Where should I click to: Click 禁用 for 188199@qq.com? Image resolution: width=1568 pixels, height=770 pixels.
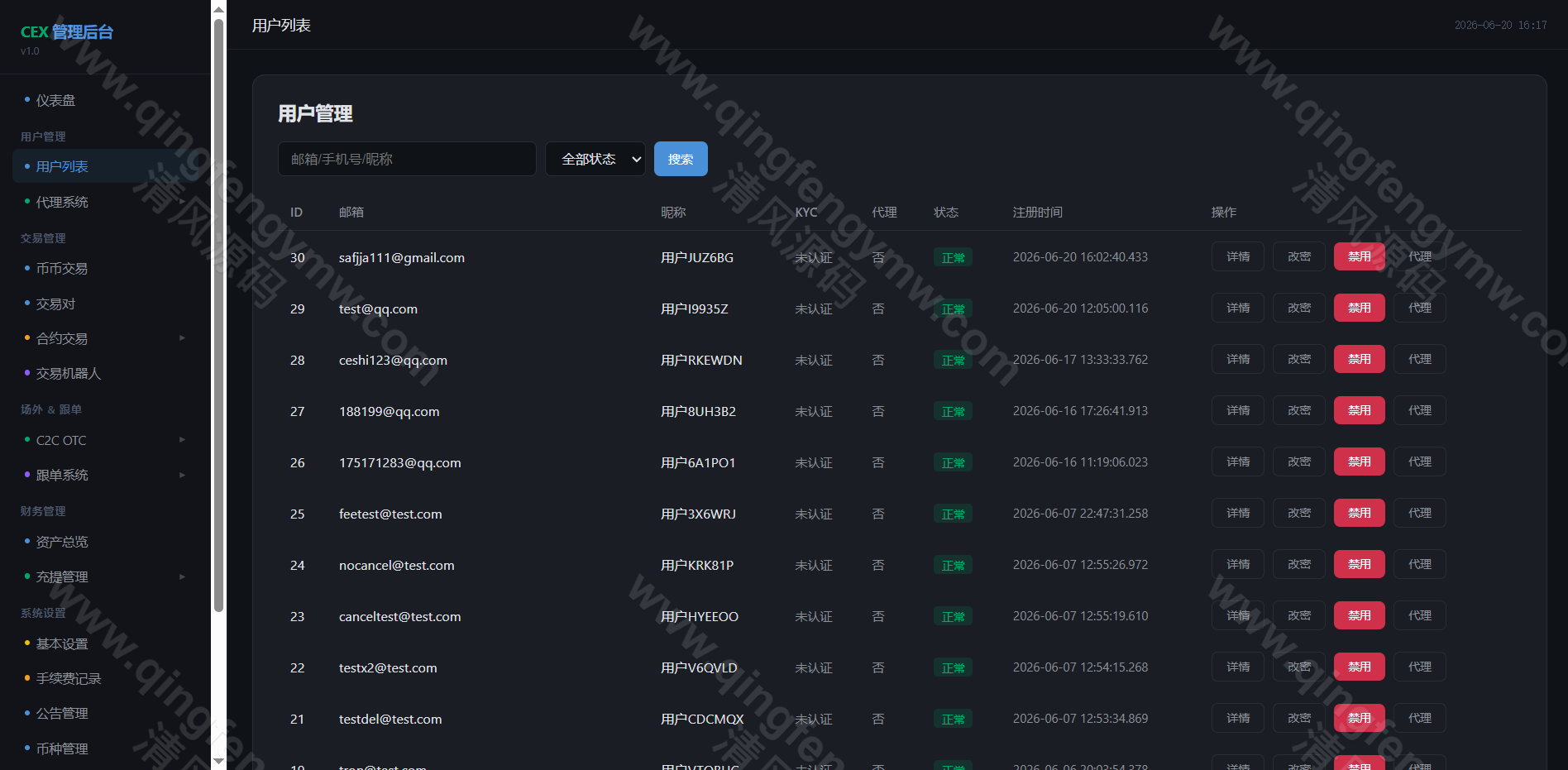[x=1360, y=410]
